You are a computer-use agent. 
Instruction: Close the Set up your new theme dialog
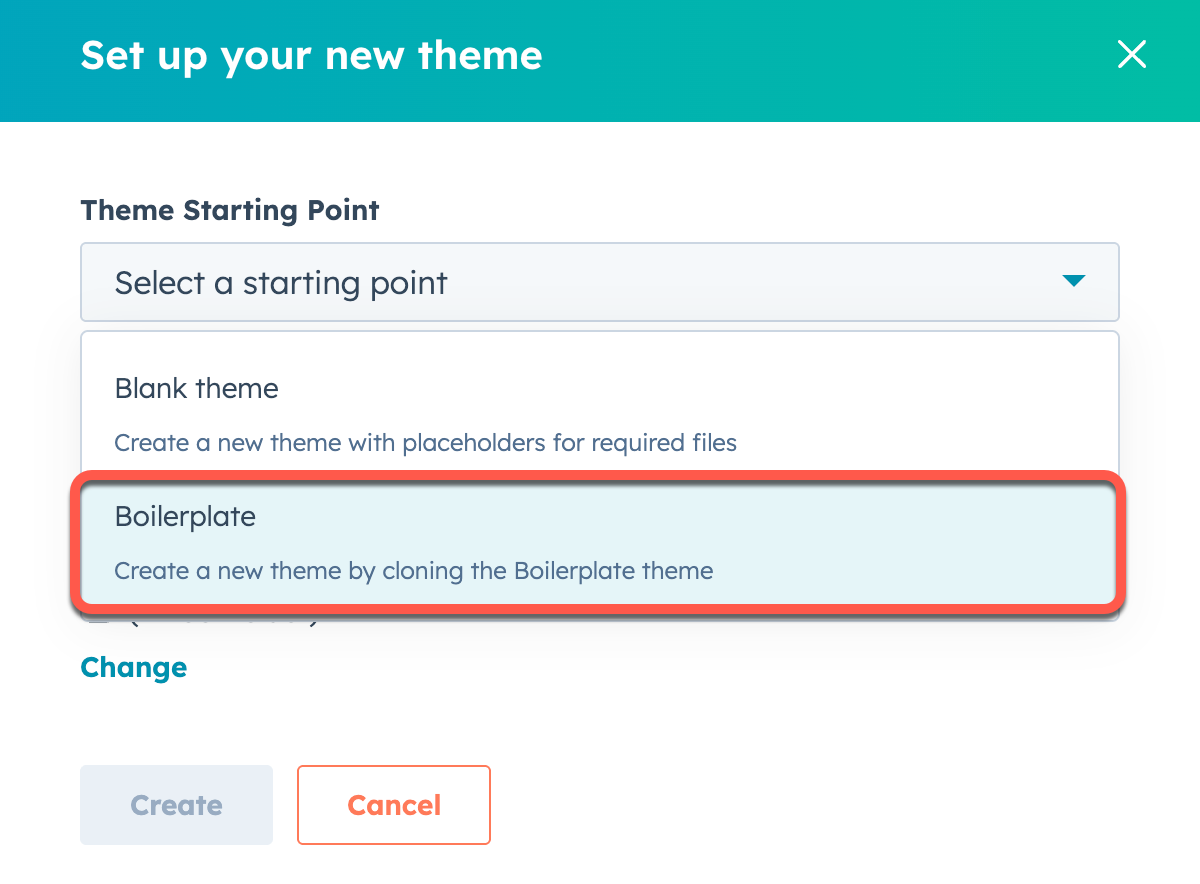click(x=1131, y=54)
